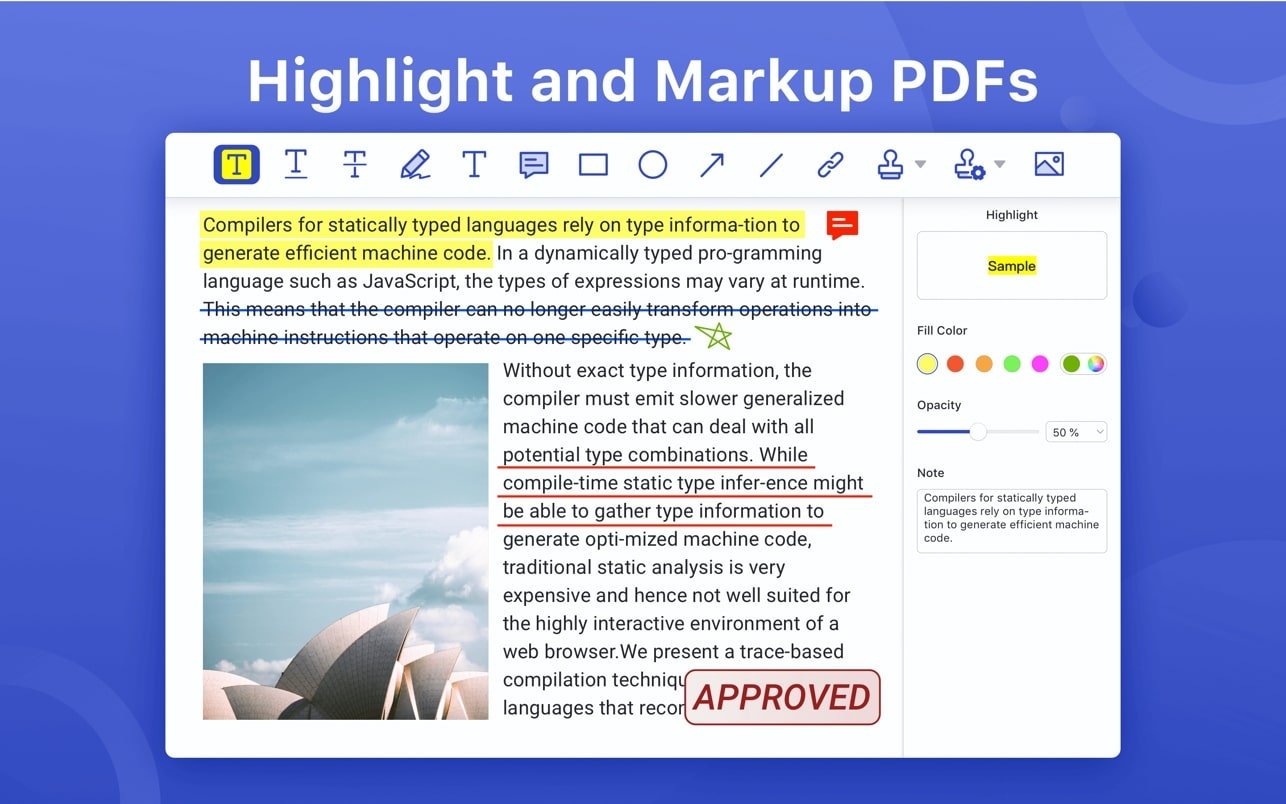
Task: Open the 50 % opacity dropdown
Action: pos(1076,432)
